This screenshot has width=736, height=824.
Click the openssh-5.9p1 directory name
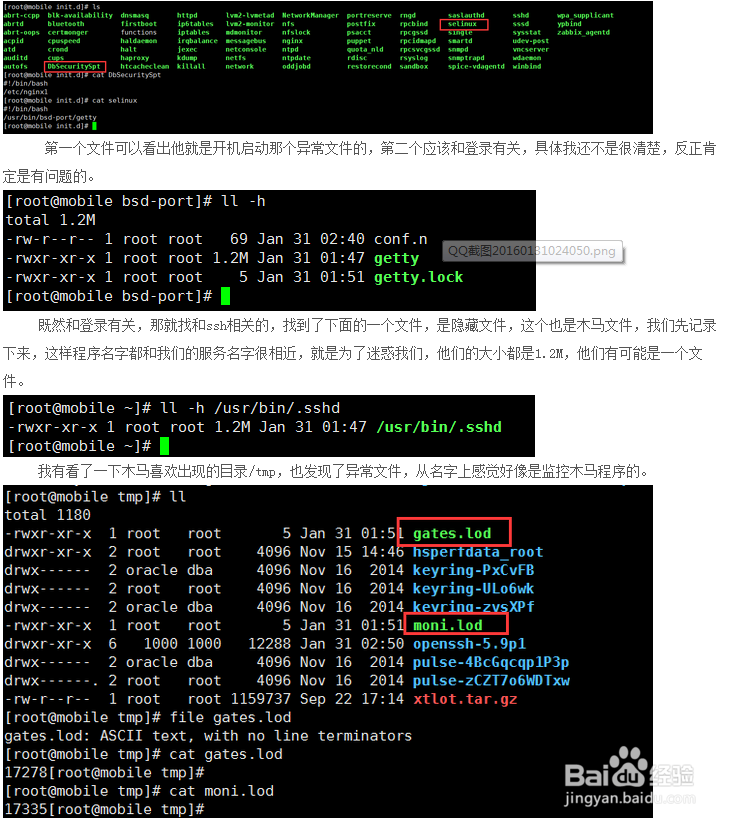(469, 644)
